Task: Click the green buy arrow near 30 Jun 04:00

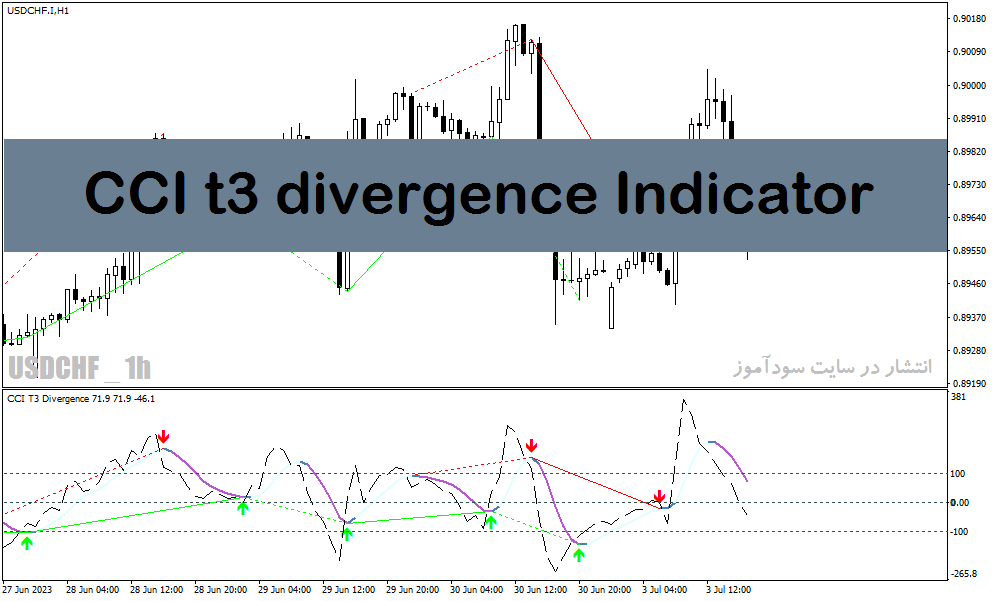Action: [x=491, y=522]
